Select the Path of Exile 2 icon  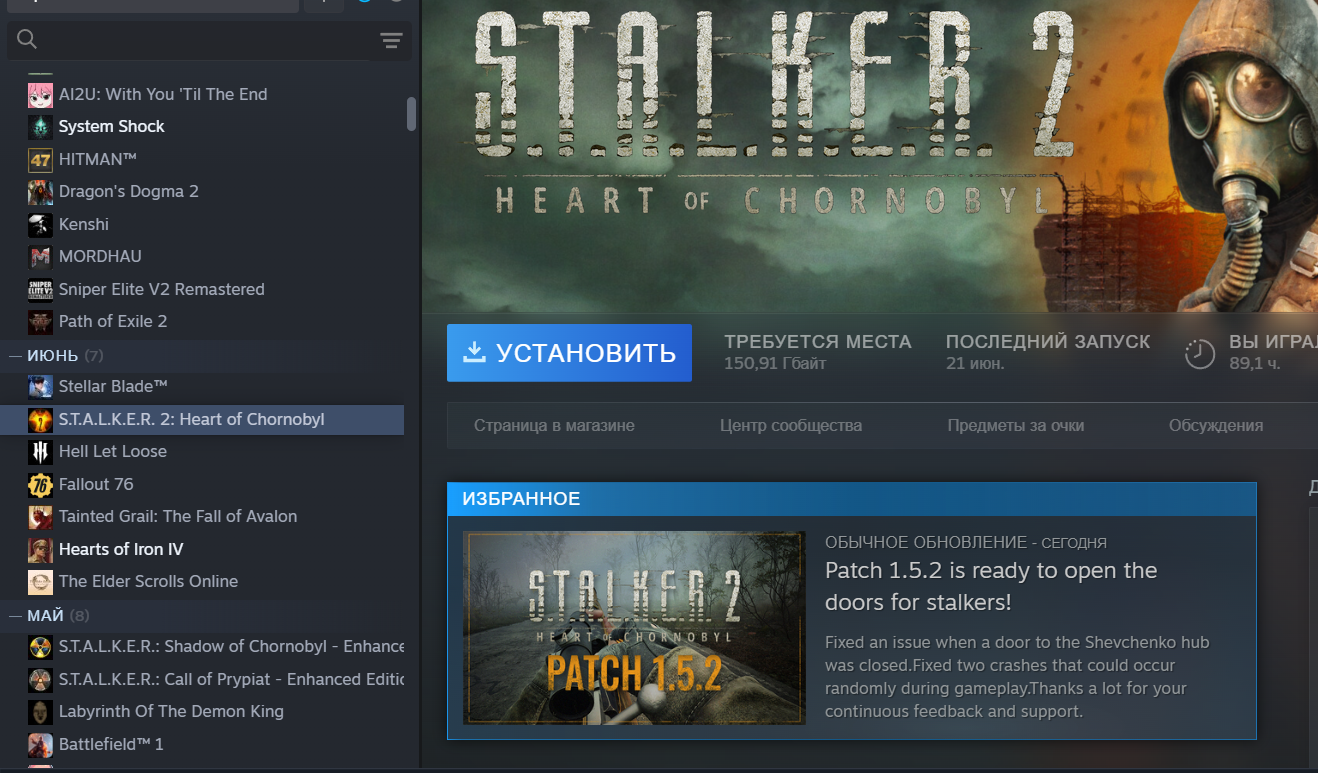40,321
